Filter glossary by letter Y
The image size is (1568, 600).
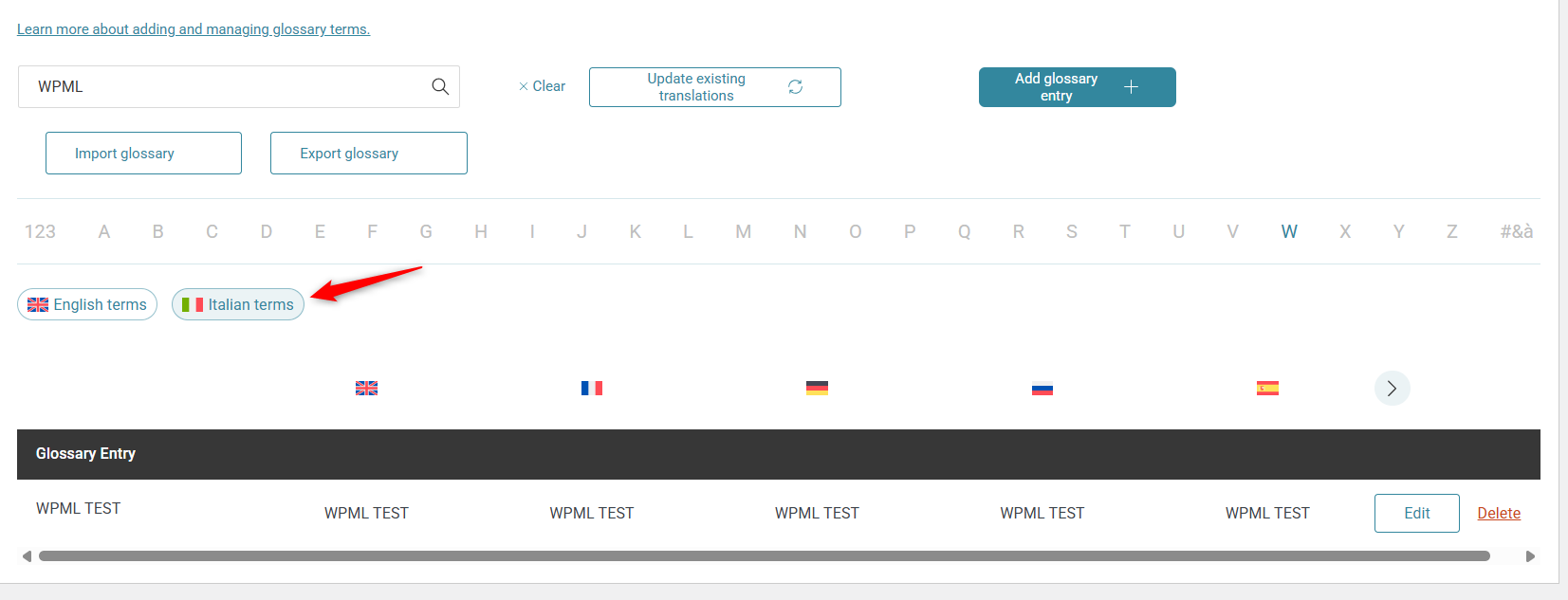tap(1399, 231)
